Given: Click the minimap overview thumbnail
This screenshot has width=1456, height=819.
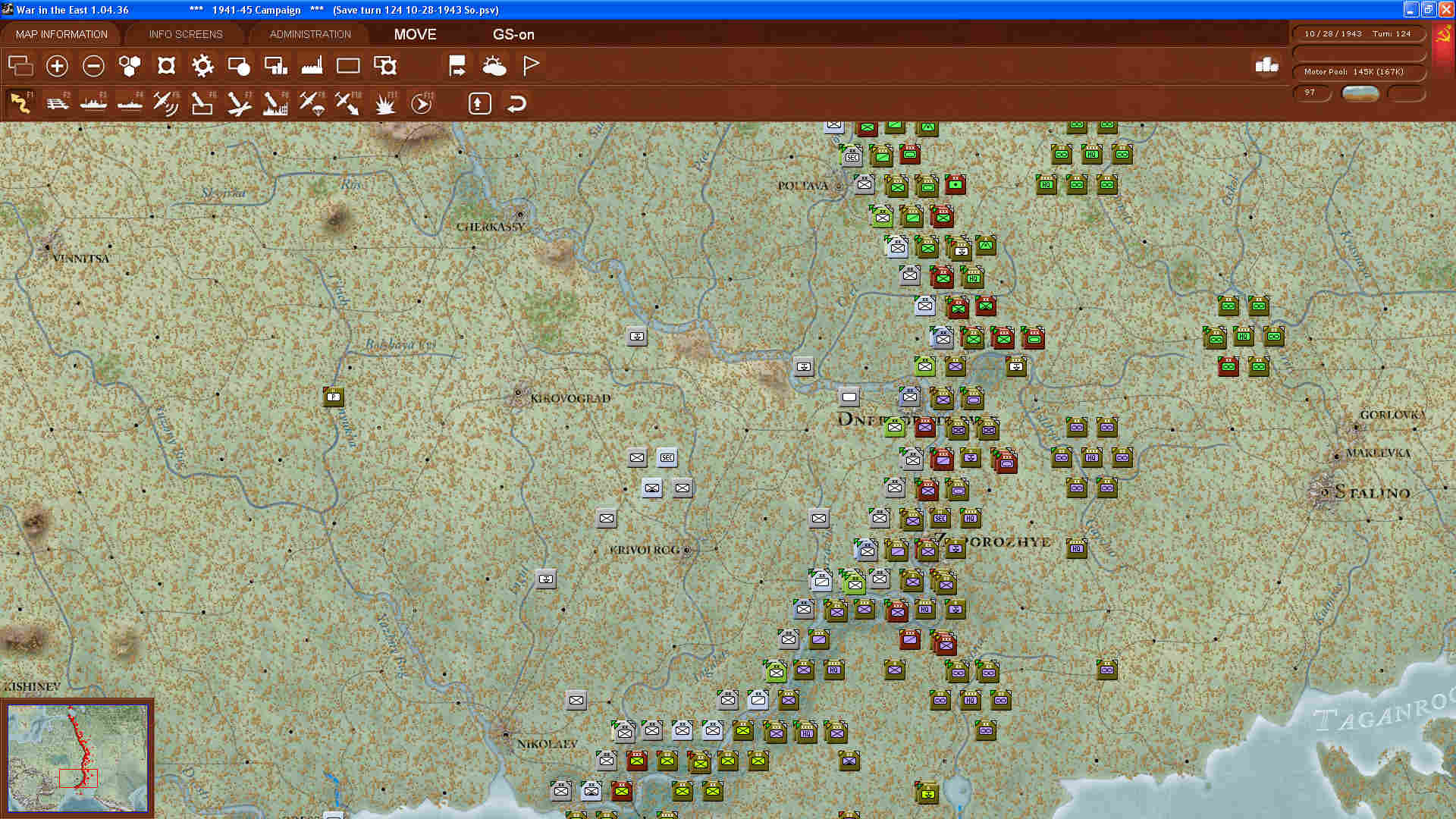Looking at the screenshot, I should click(77, 758).
